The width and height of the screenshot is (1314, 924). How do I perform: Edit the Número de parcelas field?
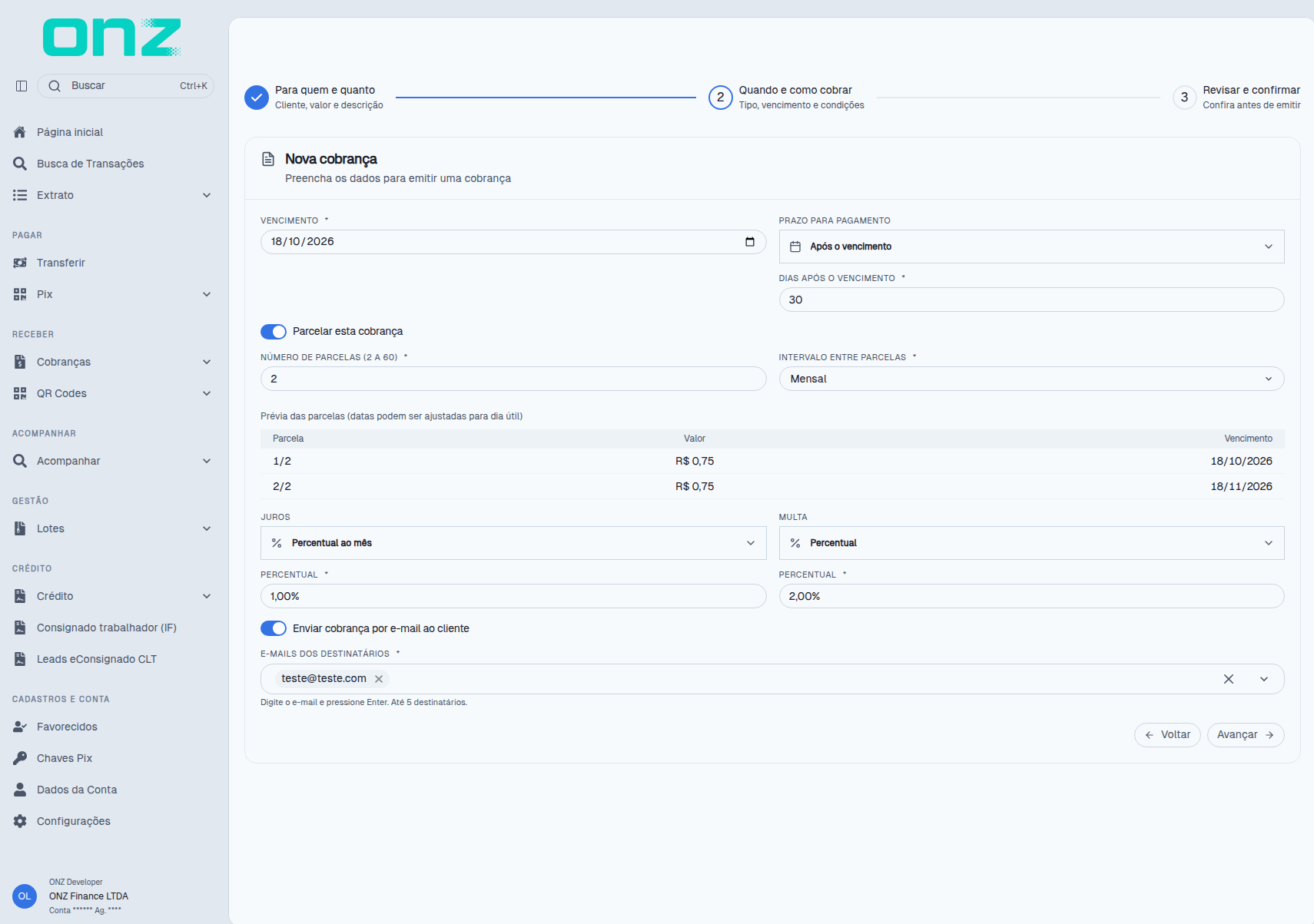[513, 379]
